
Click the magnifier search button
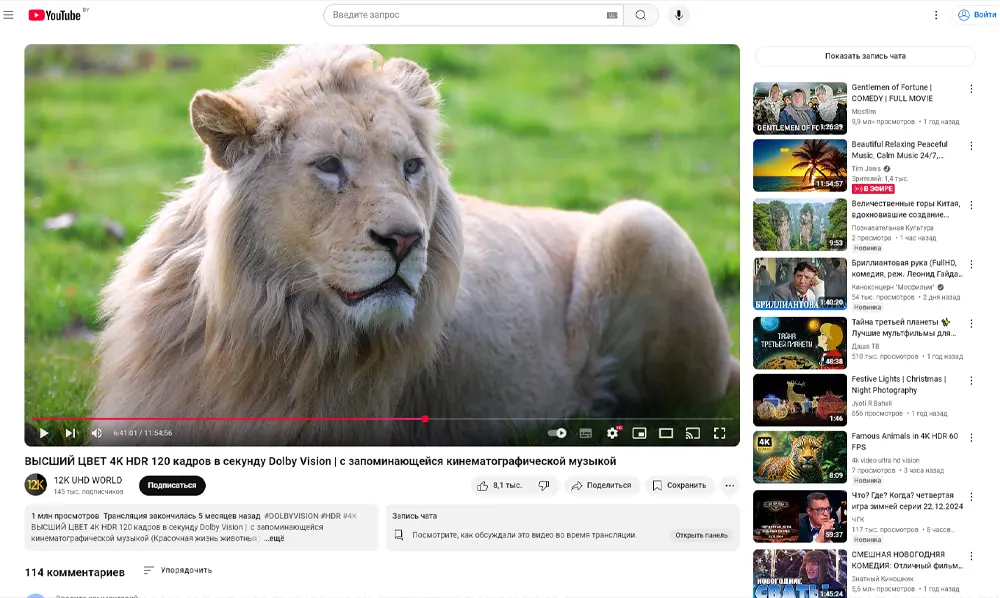point(641,15)
